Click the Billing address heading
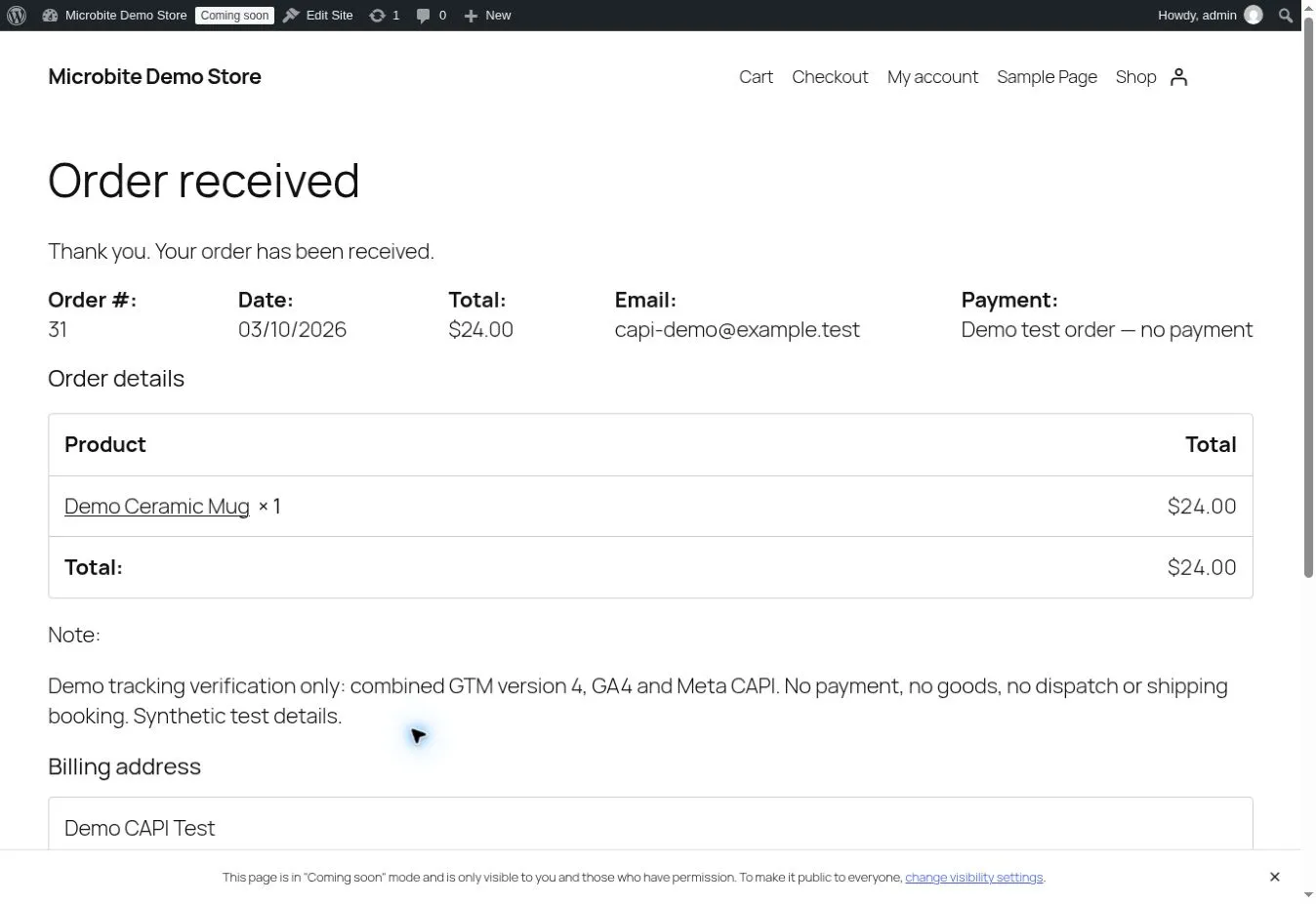The image size is (1316, 904). [125, 767]
